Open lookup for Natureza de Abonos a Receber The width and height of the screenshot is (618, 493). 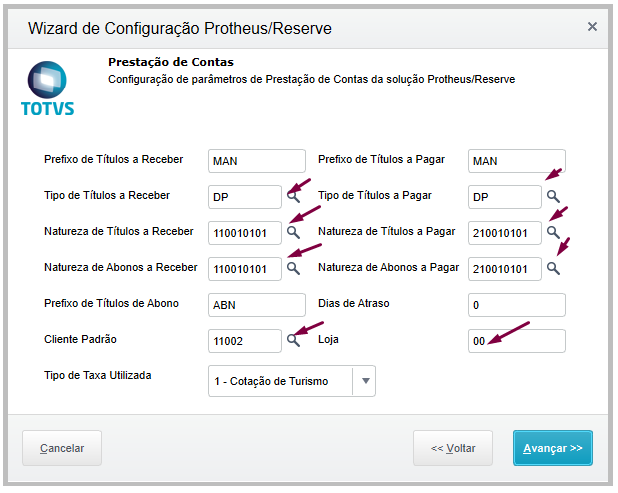tap(293, 268)
